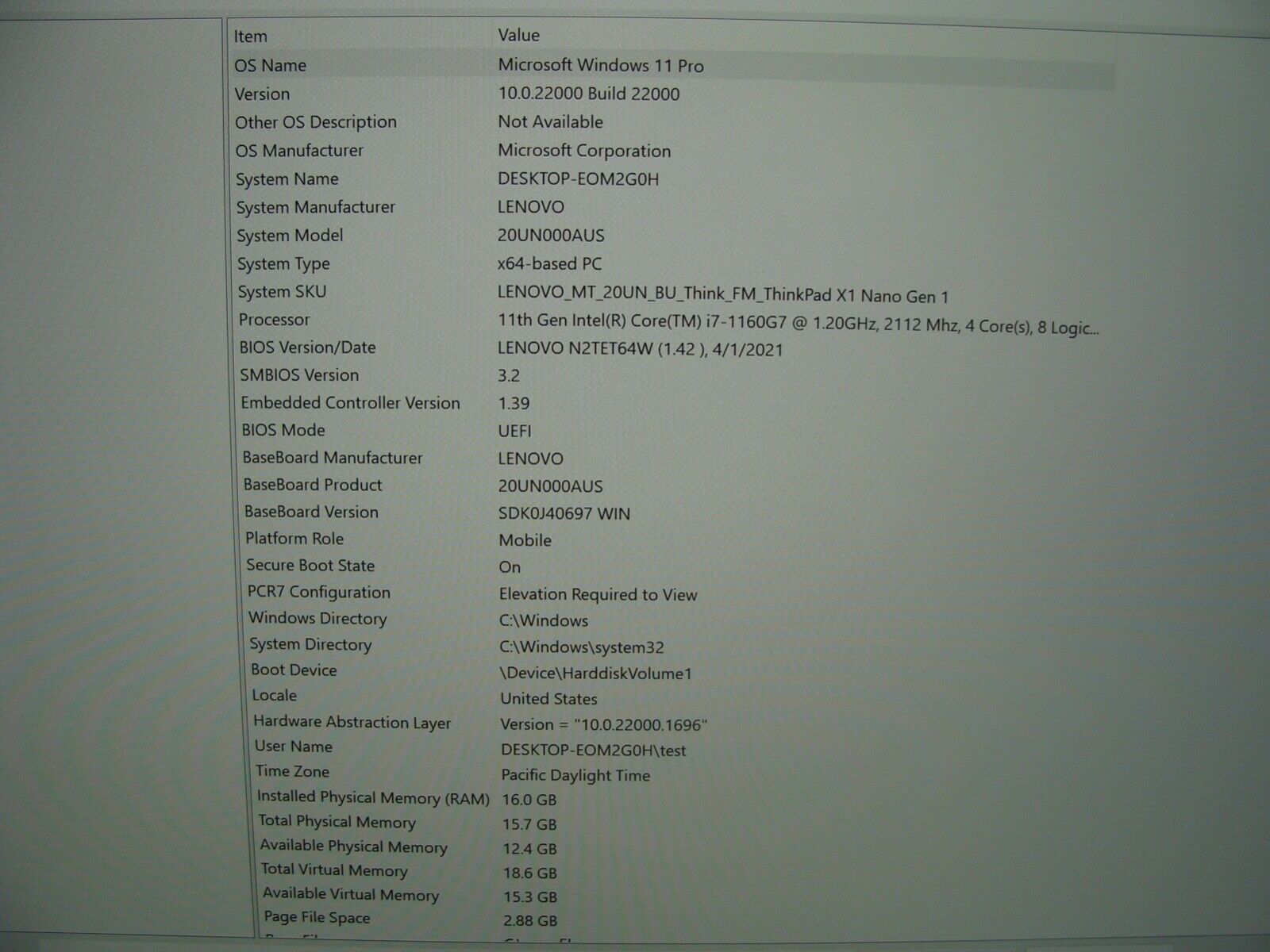This screenshot has height=952, width=1270.
Task: Click the 3.2 SMBIOS value
Action: (509, 376)
